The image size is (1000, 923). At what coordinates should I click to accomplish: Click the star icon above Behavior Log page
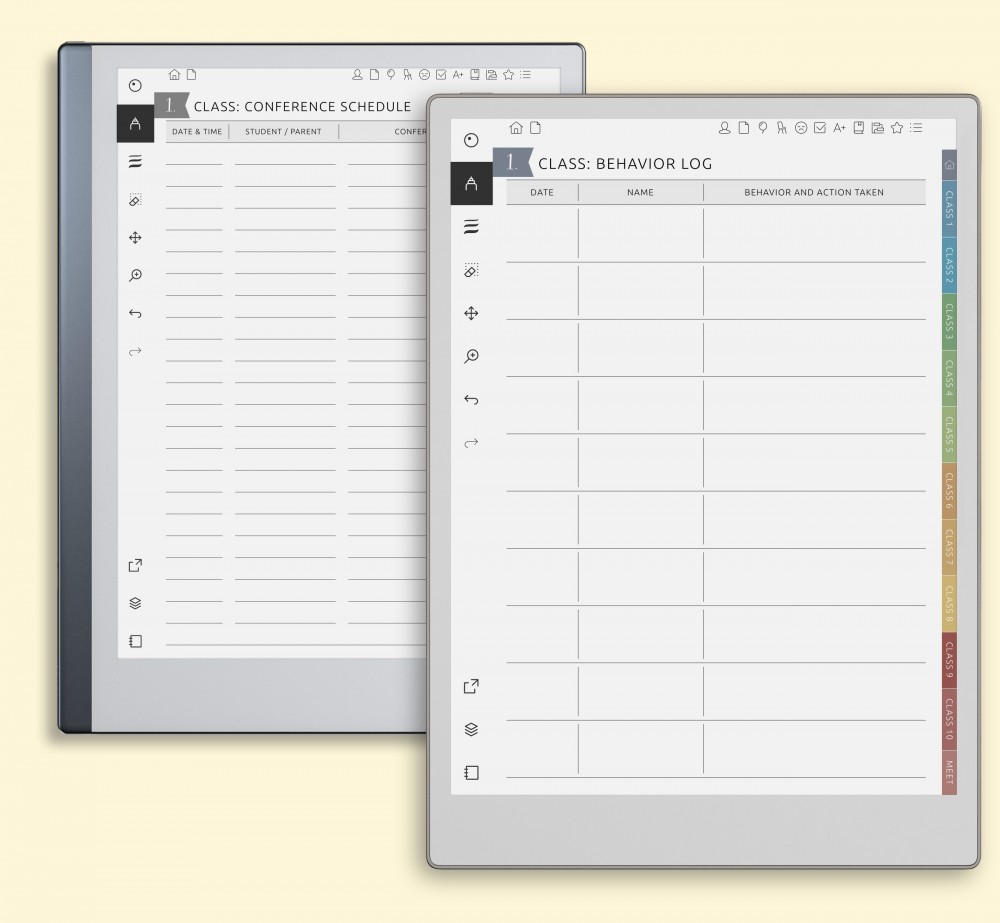(x=897, y=128)
